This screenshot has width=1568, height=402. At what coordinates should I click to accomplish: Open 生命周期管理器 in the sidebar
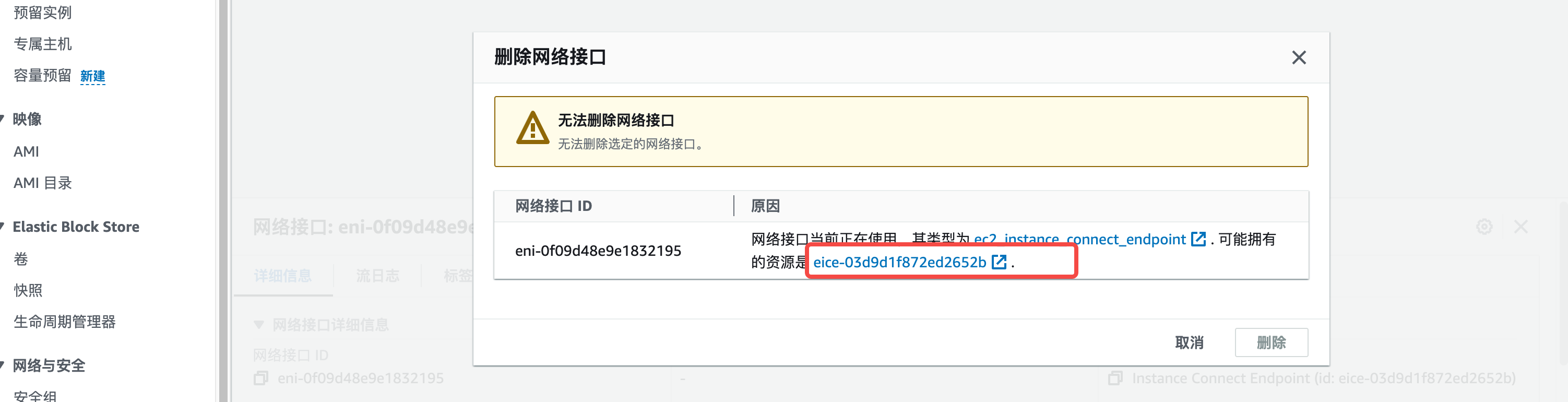[x=65, y=322]
